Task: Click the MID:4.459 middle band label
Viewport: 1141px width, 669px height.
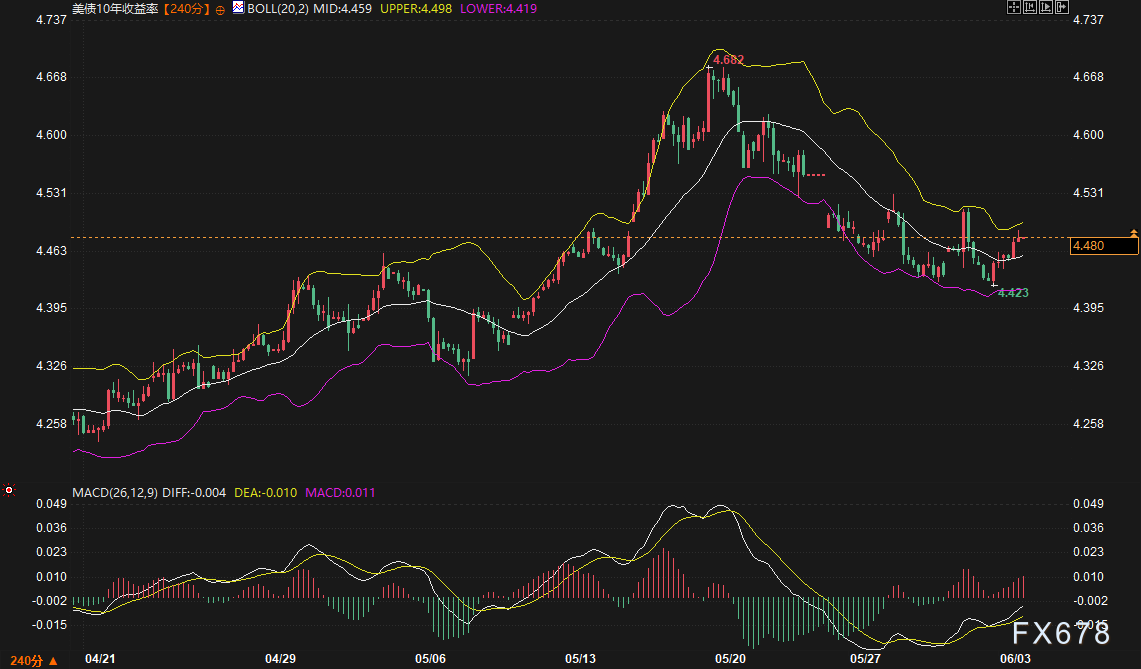Action: [x=342, y=9]
